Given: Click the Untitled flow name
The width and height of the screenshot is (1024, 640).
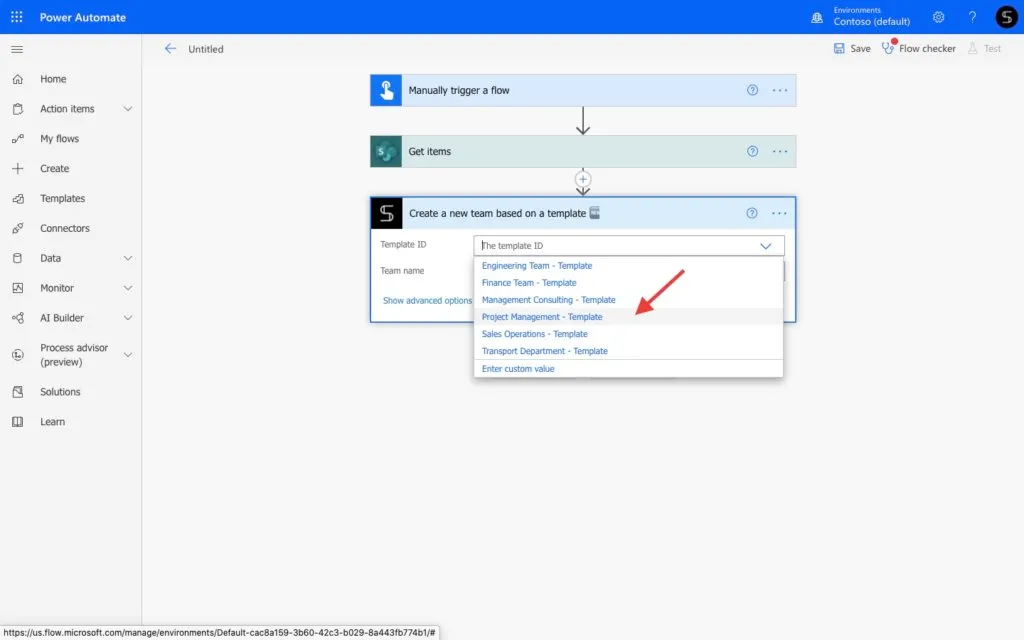Looking at the screenshot, I should tap(206, 49).
